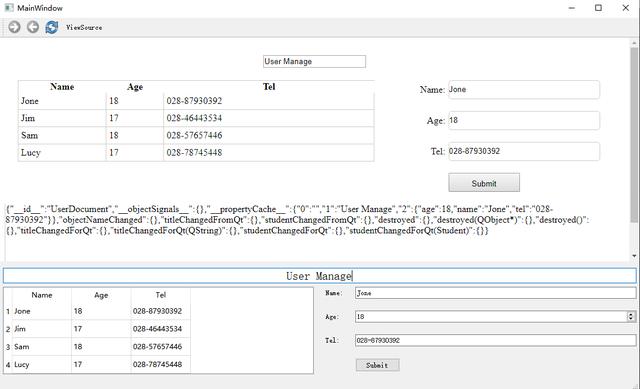Click the native Name line edit
The height and width of the screenshot is (389, 640).
point(496,293)
